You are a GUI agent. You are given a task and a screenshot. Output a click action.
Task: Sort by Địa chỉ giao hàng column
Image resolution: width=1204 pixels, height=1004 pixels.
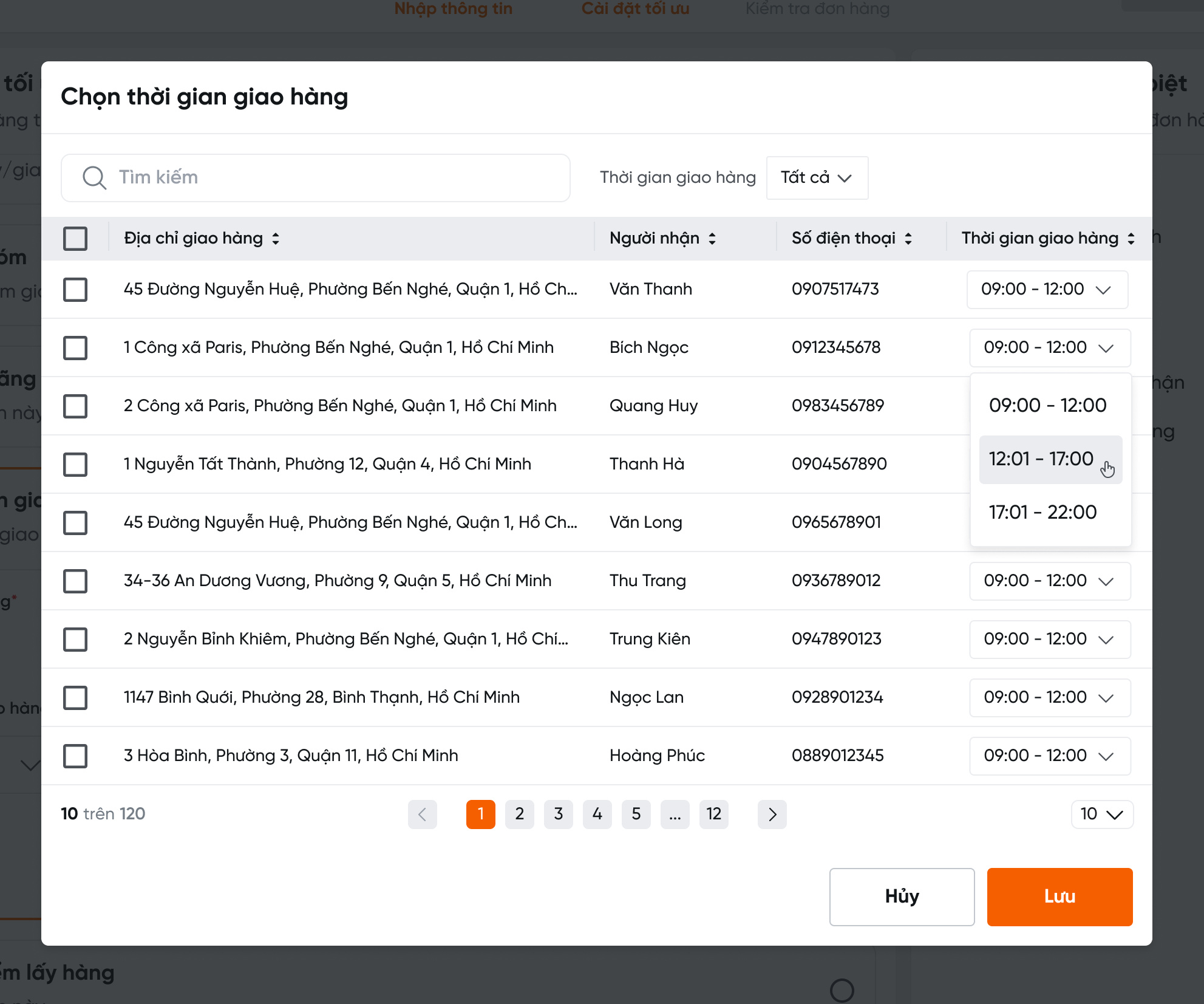[x=276, y=239]
